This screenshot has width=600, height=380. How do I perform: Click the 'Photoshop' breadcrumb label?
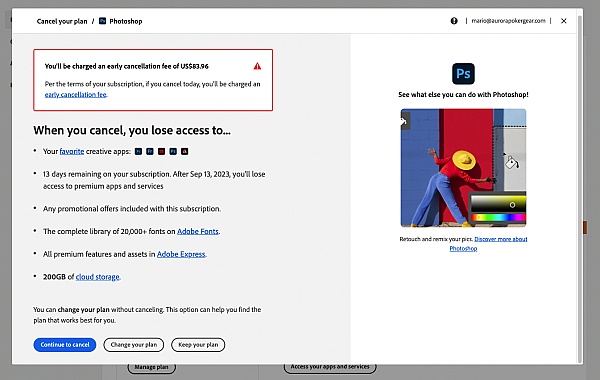coord(126,21)
